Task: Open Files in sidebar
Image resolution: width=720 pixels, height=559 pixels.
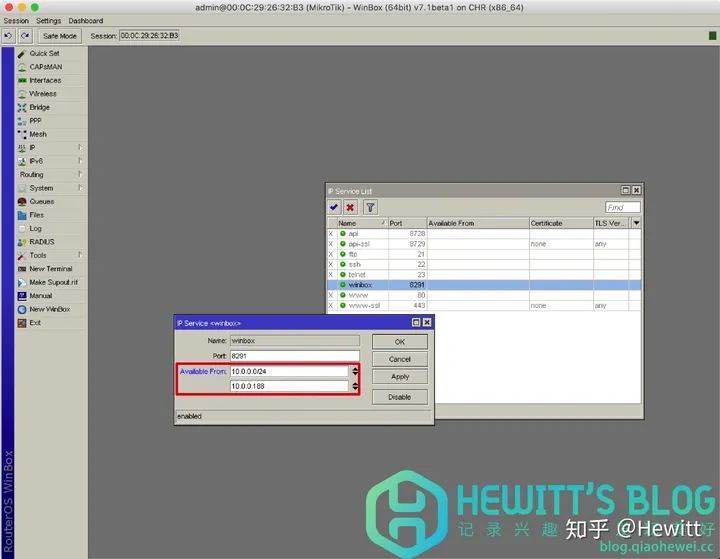Action: (51, 215)
